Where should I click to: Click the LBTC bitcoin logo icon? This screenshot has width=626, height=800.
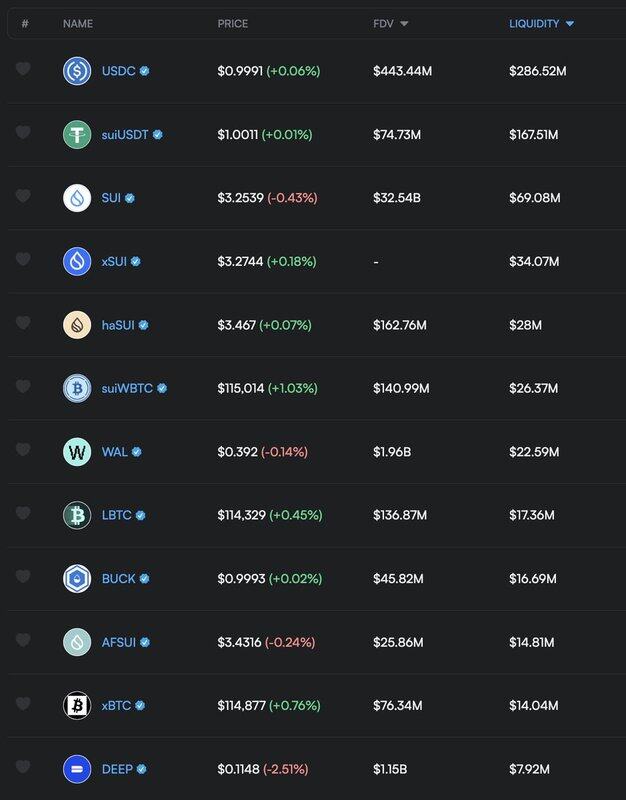coord(77,515)
